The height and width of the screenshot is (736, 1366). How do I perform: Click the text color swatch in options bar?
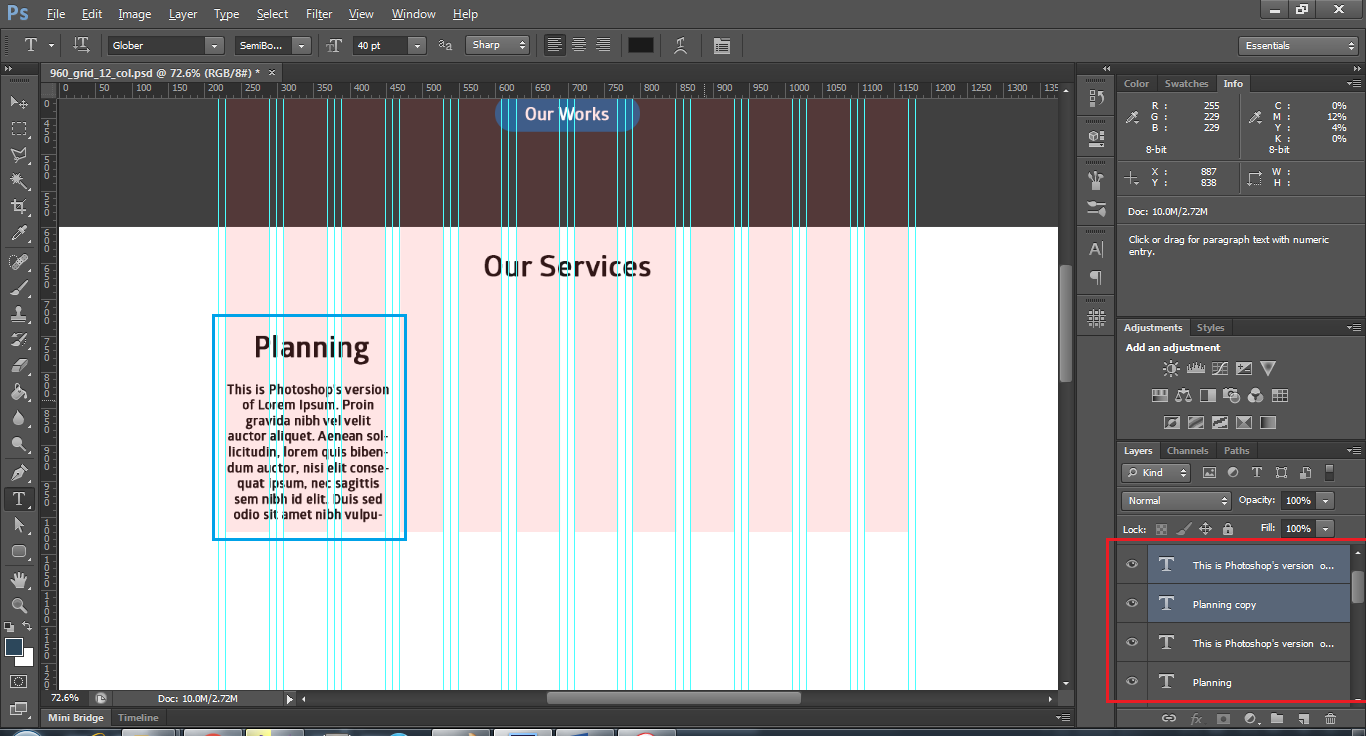click(640, 44)
